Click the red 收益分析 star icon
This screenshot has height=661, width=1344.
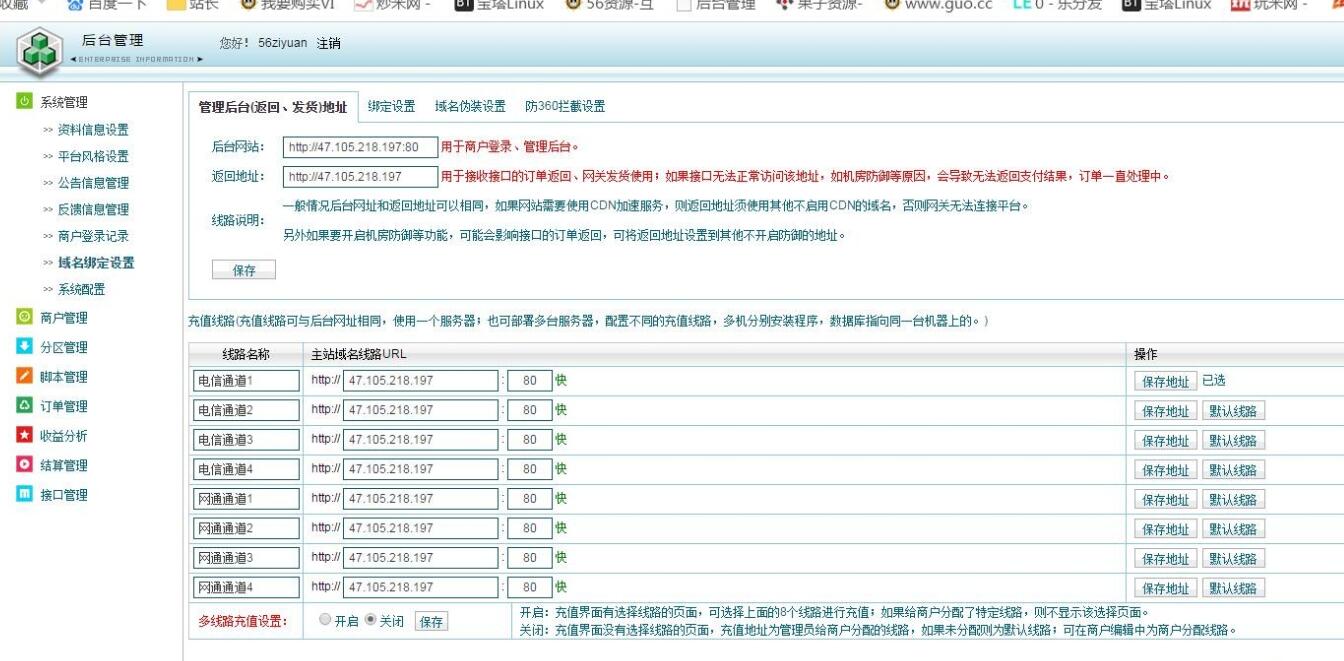click(x=25, y=436)
